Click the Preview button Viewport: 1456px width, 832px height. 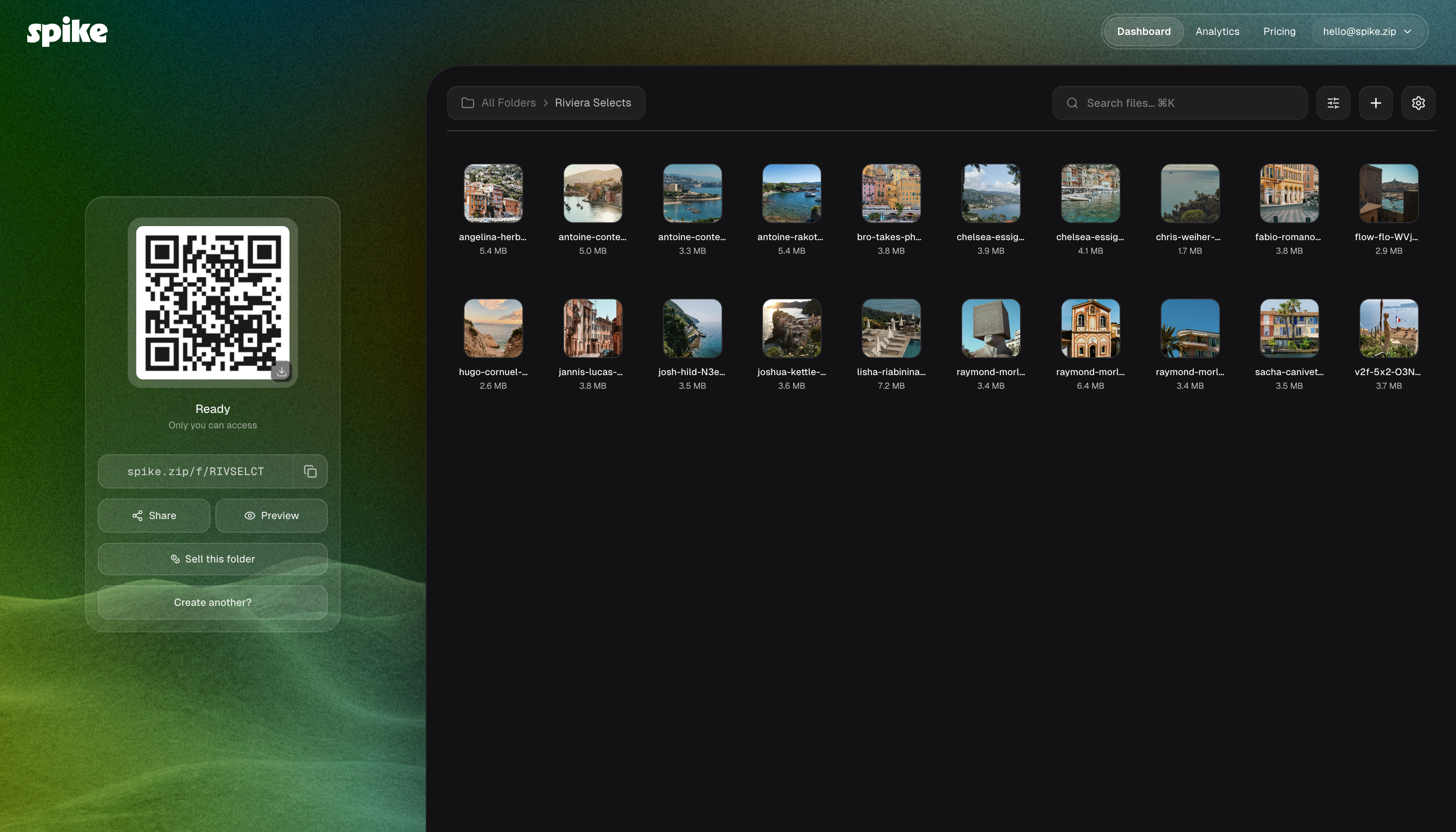(271, 516)
